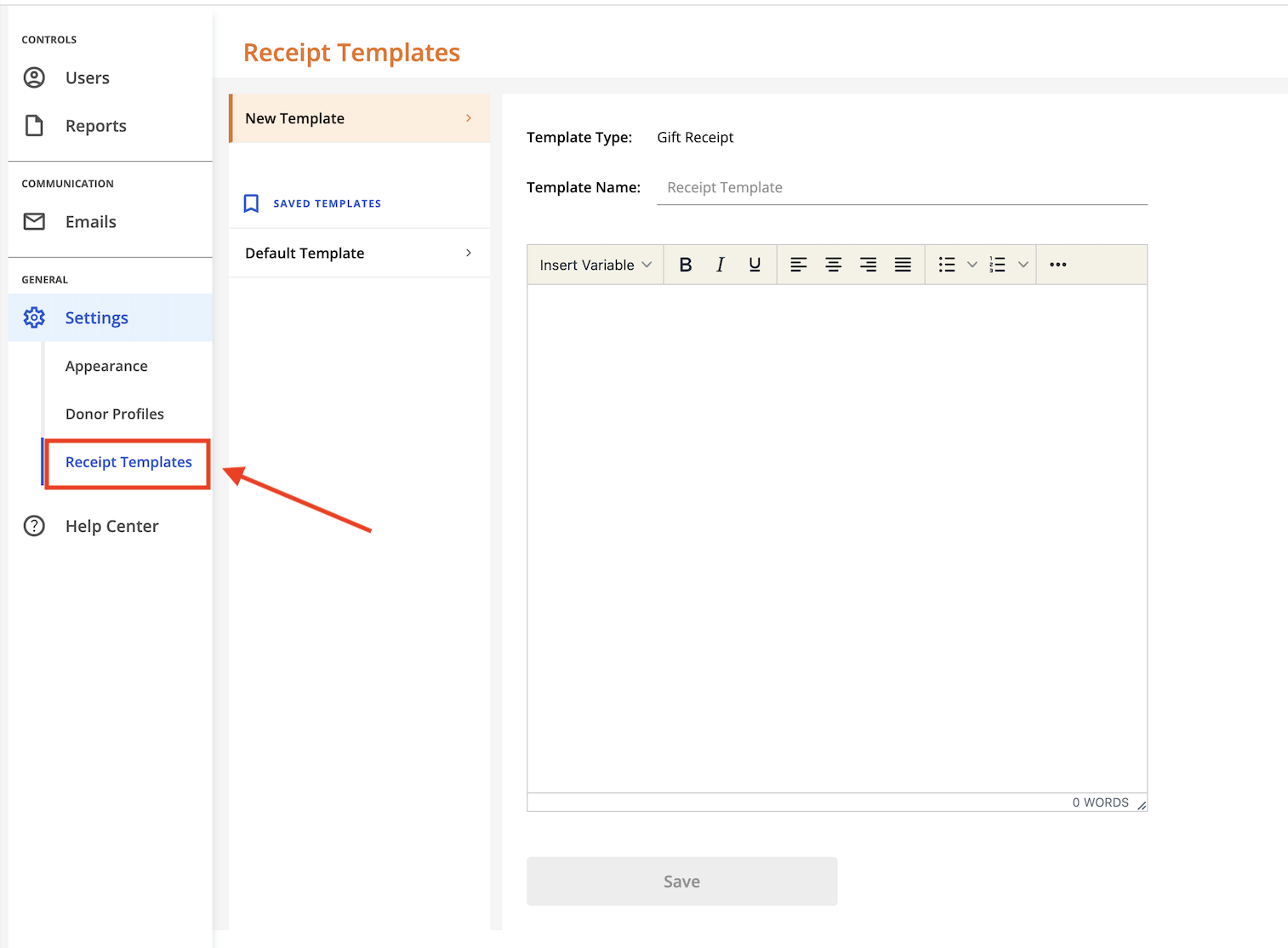Open the bullet list style dropdown
Viewport: 1288px width, 948px height.
972,265
